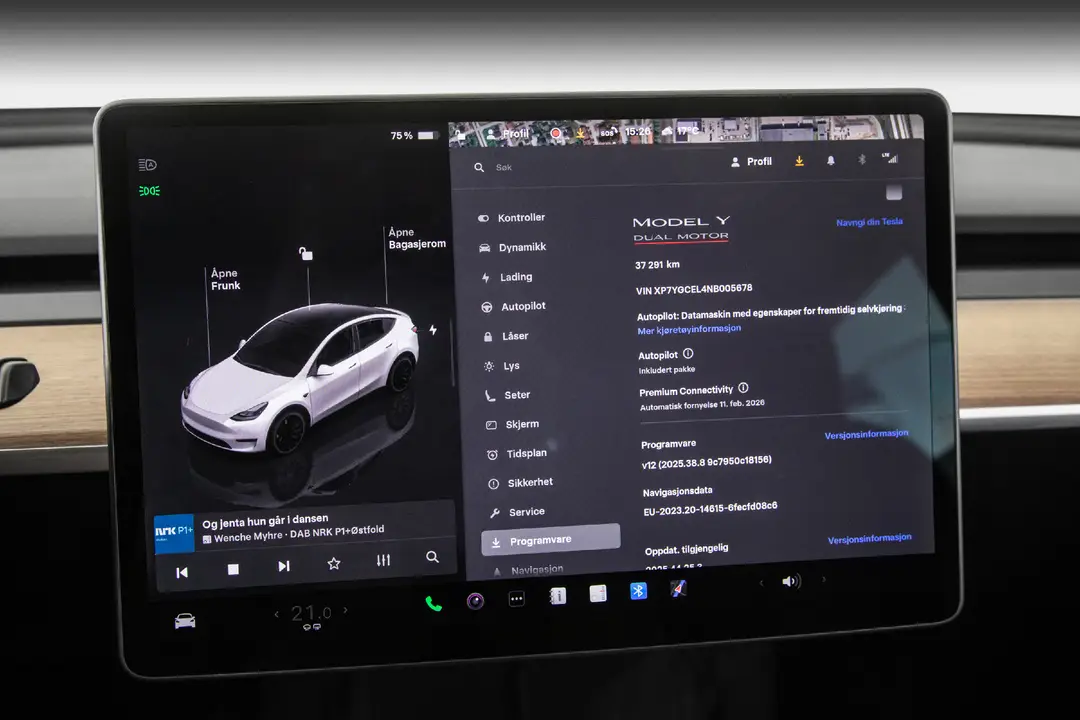
Task: Open the Tidsplan menu
Action: pos(517,453)
